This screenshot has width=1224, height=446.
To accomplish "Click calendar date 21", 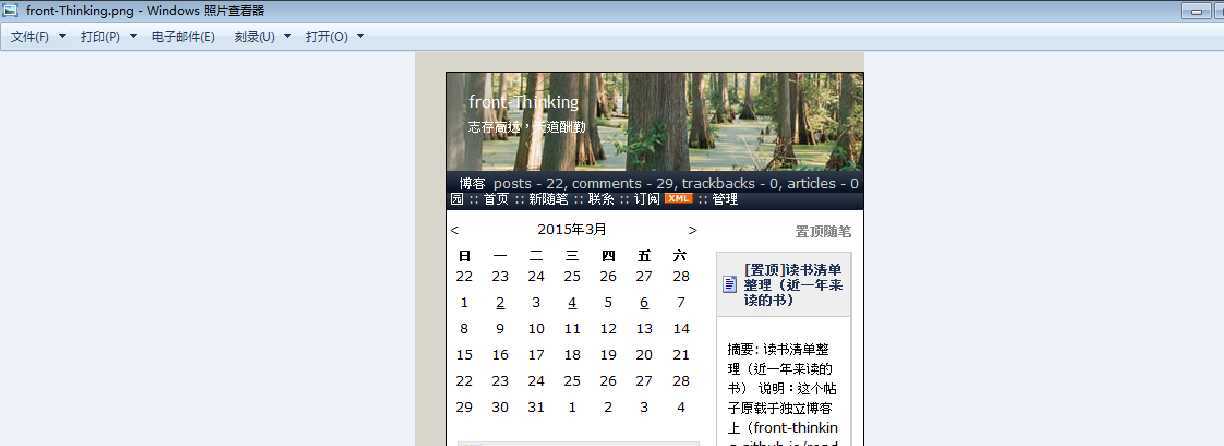I will (681, 354).
